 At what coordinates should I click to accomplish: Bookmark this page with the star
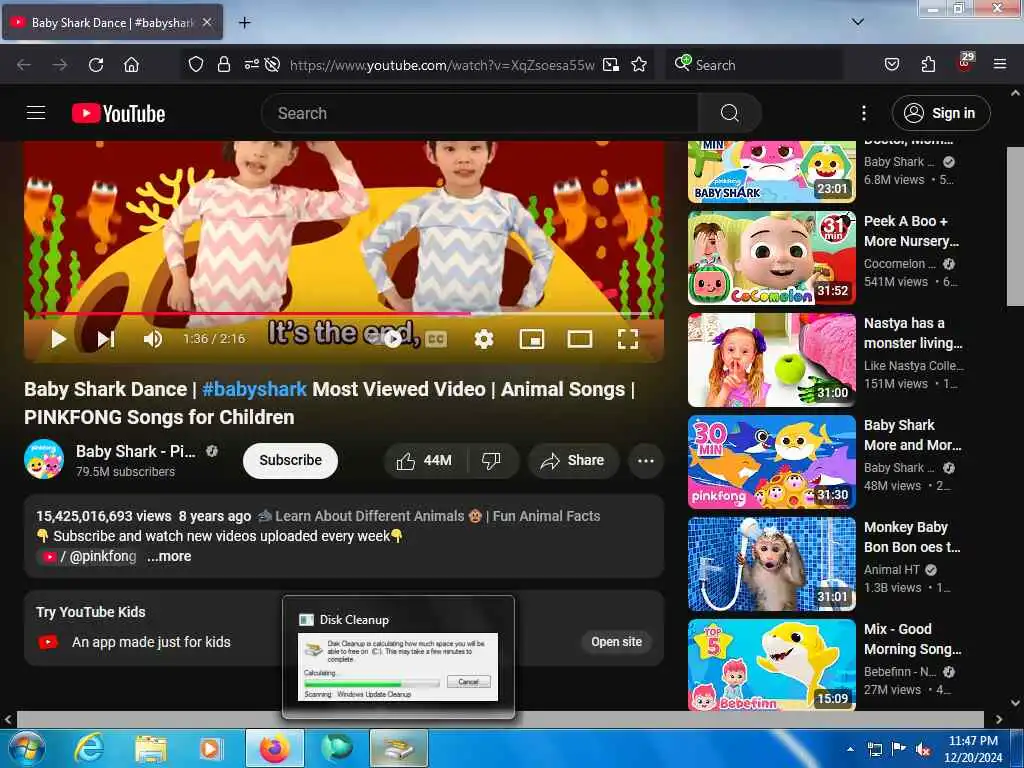(639, 64)
